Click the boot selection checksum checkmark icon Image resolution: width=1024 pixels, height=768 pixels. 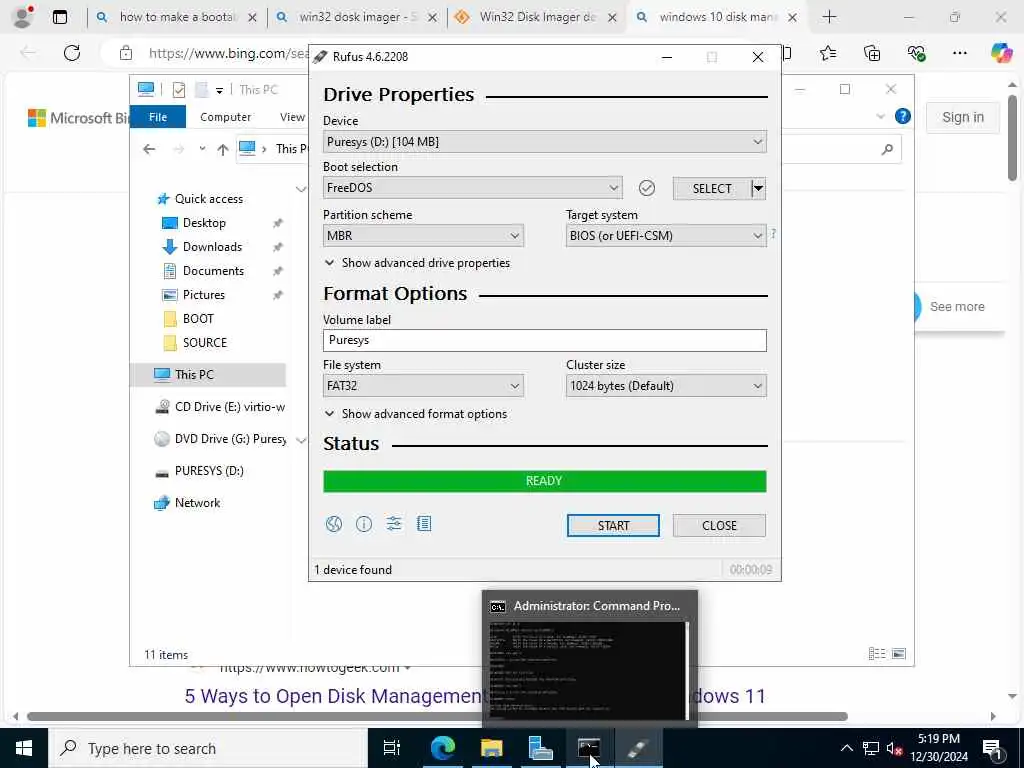[647, 188]
